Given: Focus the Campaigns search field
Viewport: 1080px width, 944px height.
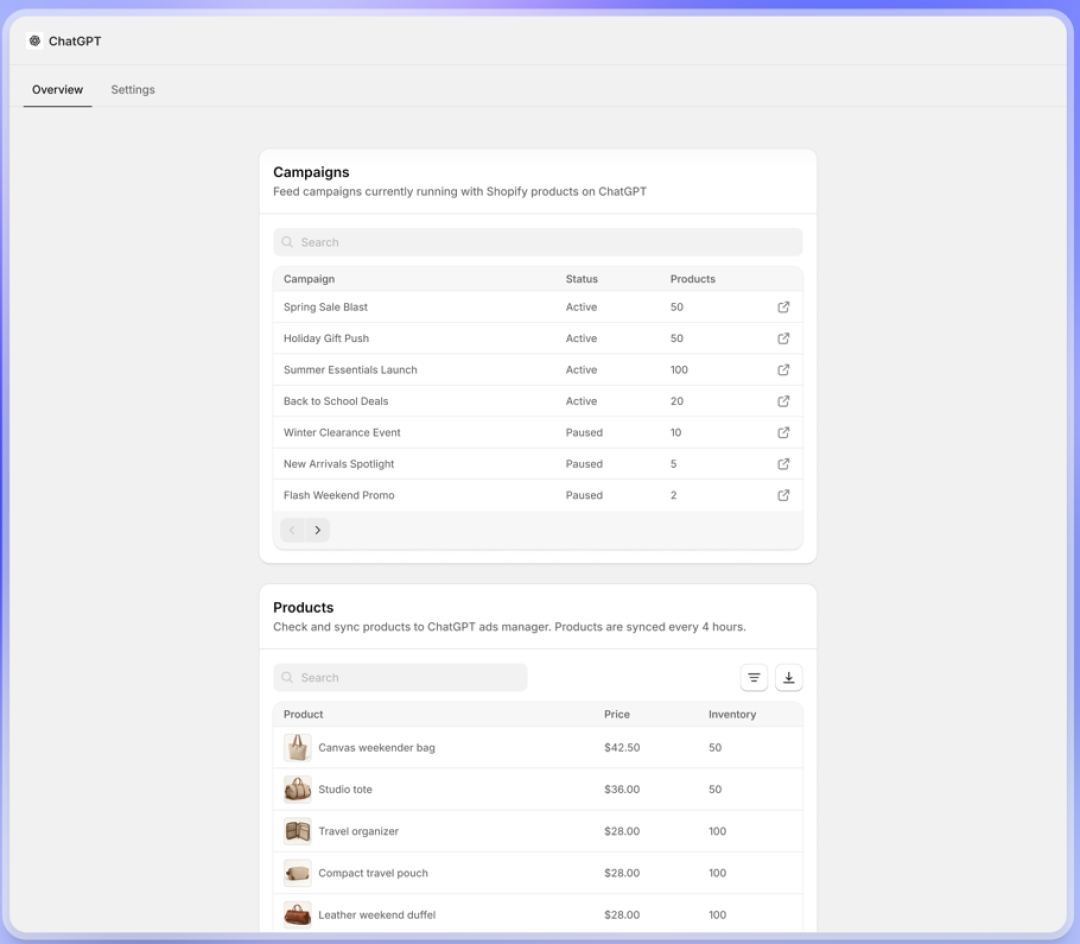Looking at the screenshot, I should point(538,242).
